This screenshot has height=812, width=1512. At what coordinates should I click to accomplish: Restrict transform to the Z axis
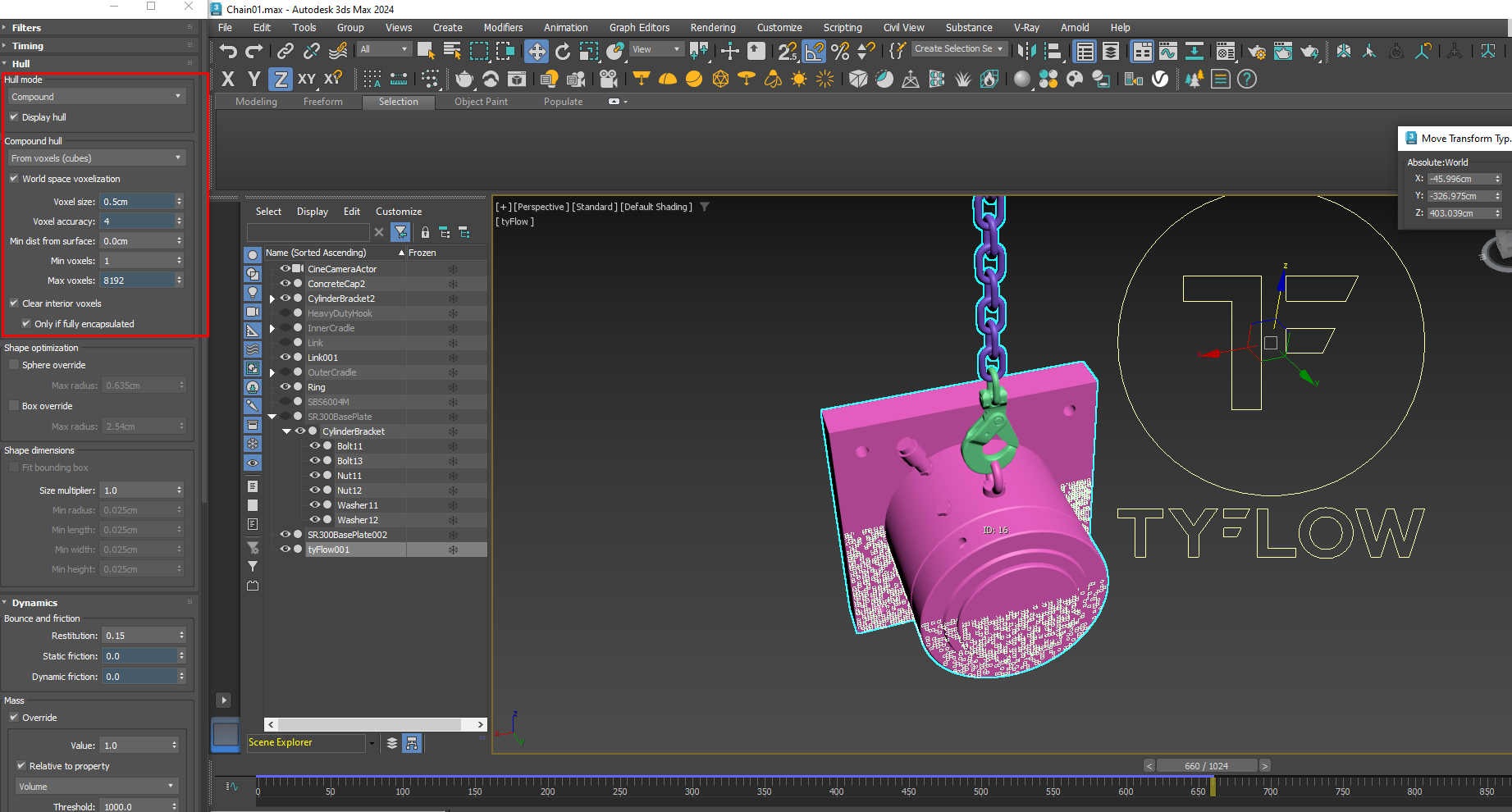pos(281,79)
